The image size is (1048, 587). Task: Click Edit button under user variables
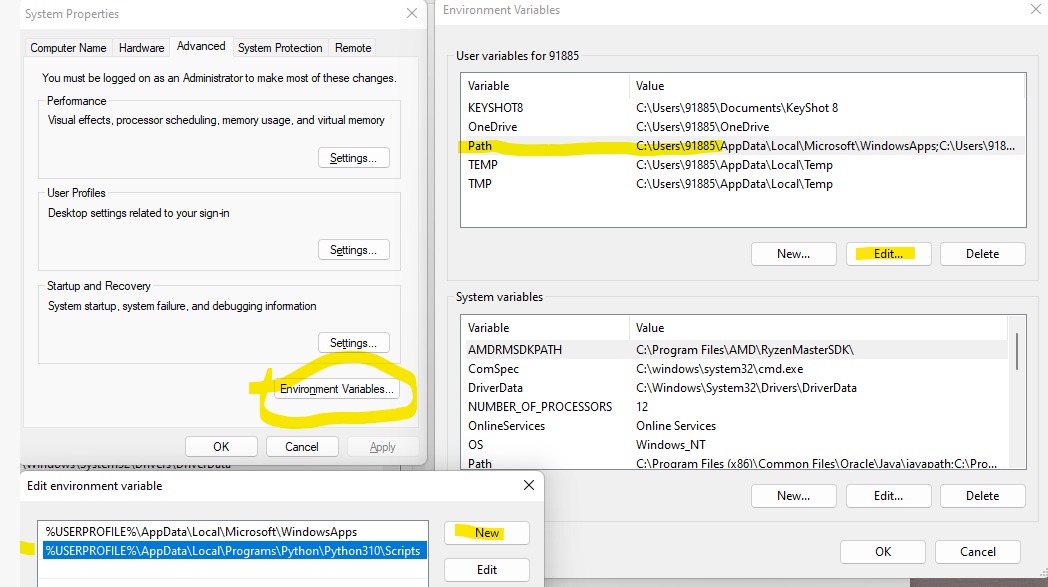coord(888,254)
